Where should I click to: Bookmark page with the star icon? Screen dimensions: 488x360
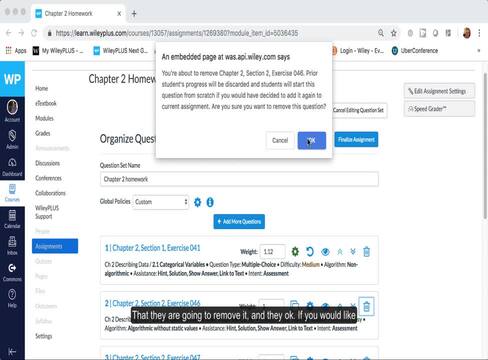pos(394,33)
